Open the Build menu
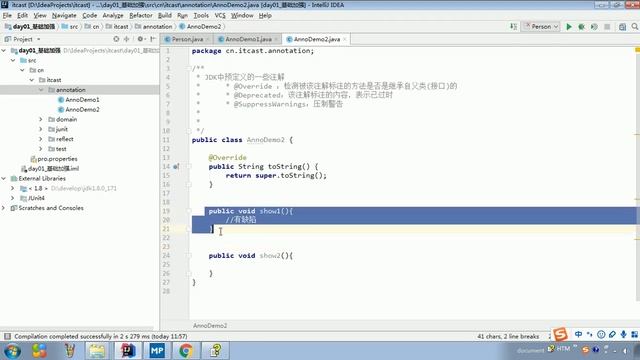The image size is (640, 360). [164, 16]
